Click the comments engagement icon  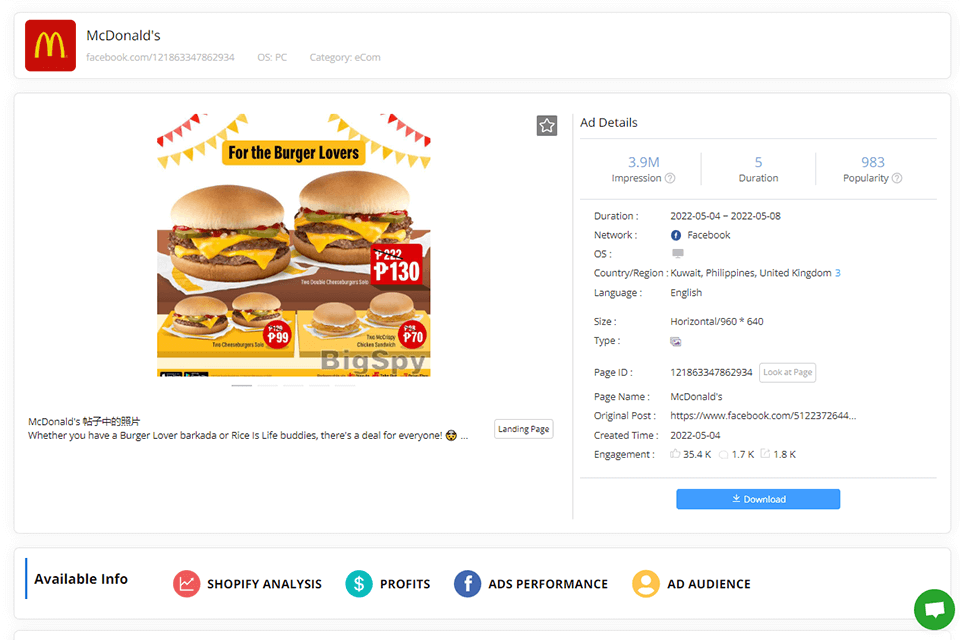click(724, 454)
